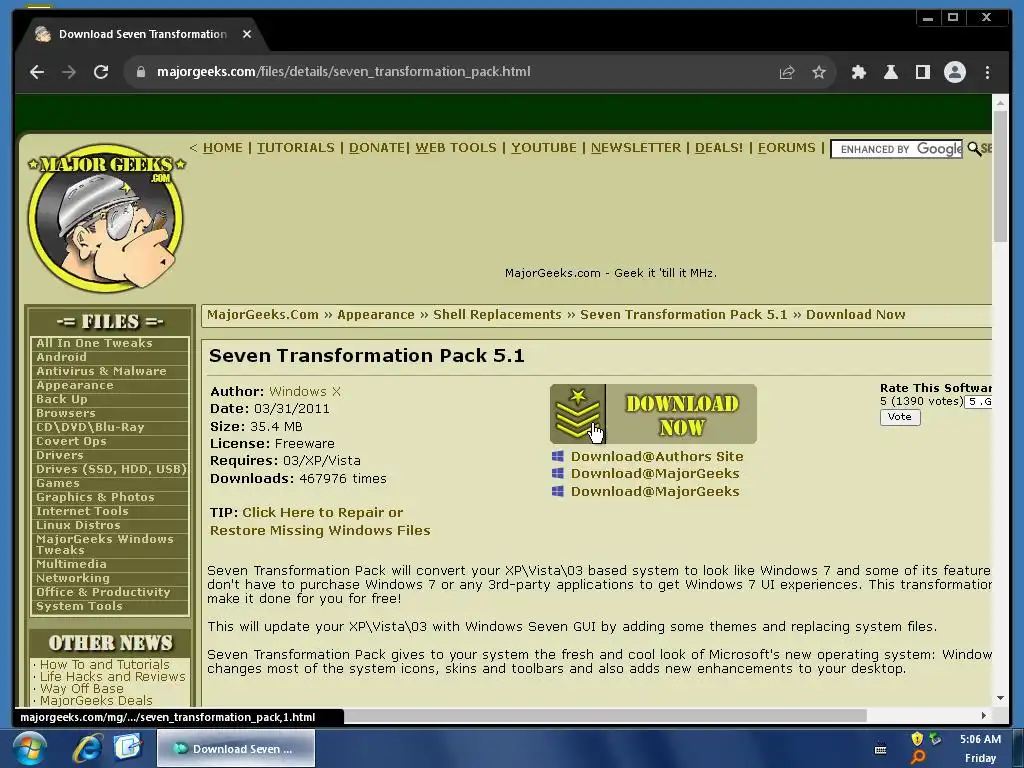
Task: Click the Download Seven taskbar button
Action: pyautogui.click(x=236, y=748)
